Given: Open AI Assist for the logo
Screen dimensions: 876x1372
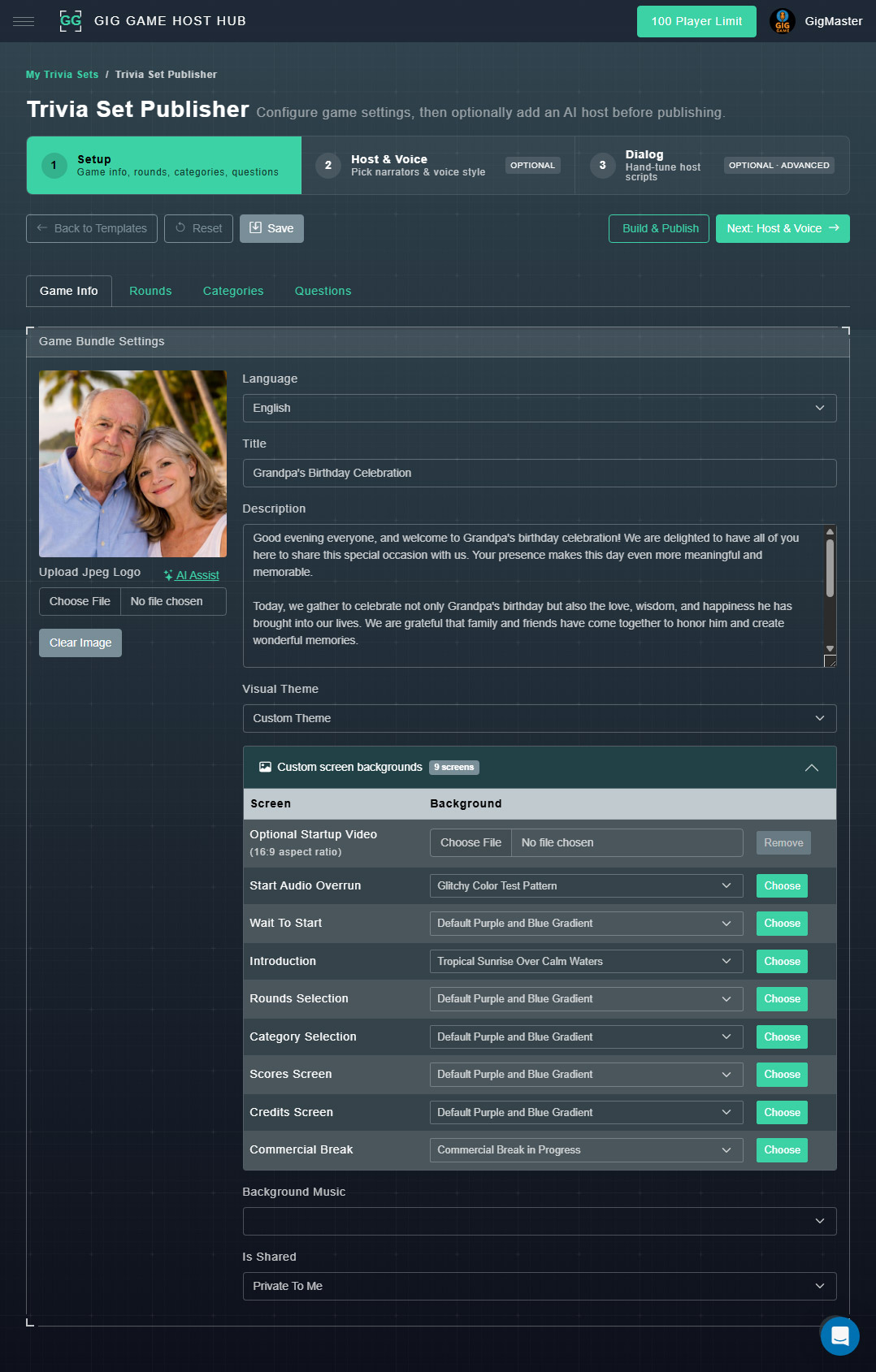Looking at the screenshot, I should (x=191, y=575).
